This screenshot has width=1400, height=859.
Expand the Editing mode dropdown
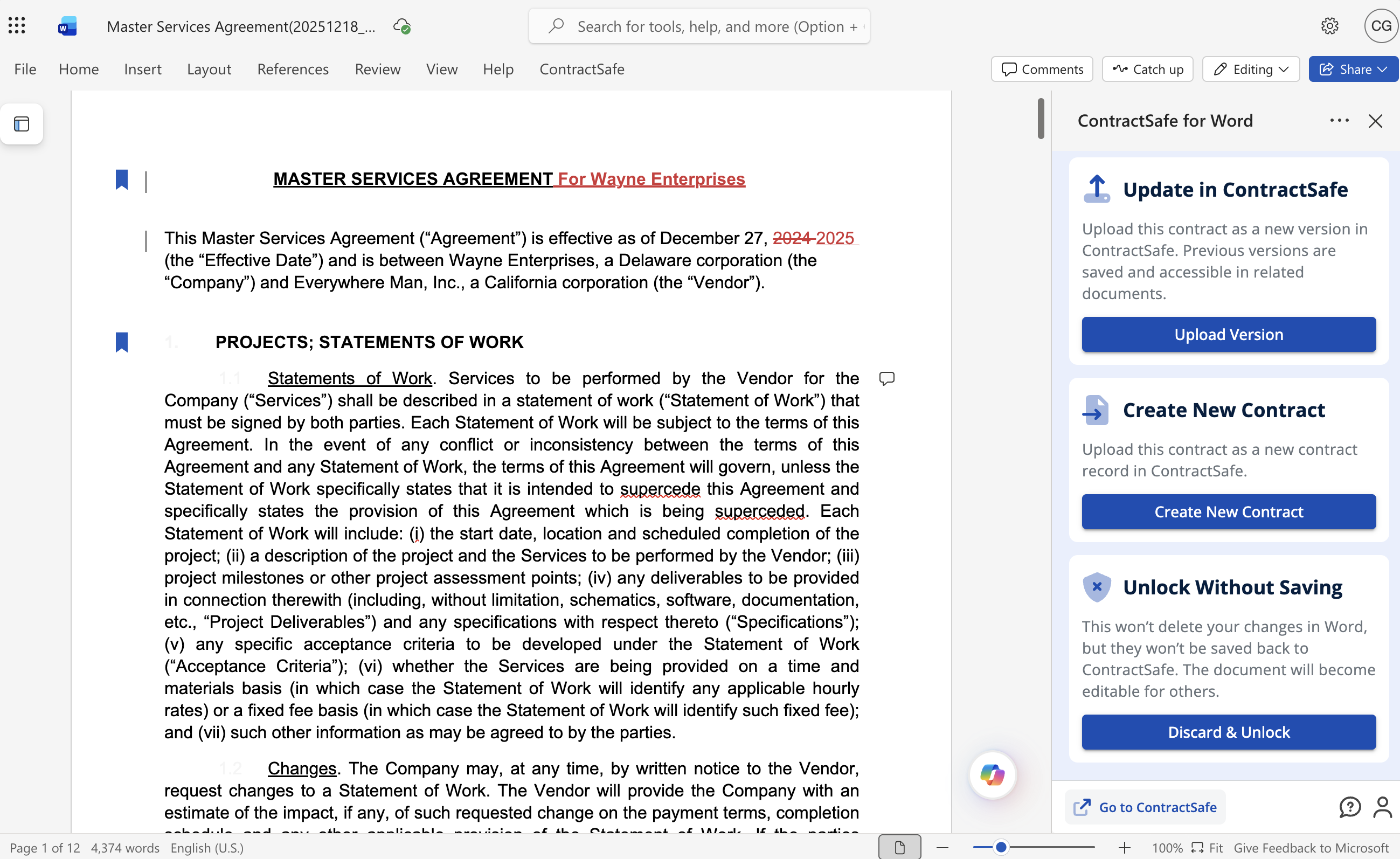pos(1251,70)
